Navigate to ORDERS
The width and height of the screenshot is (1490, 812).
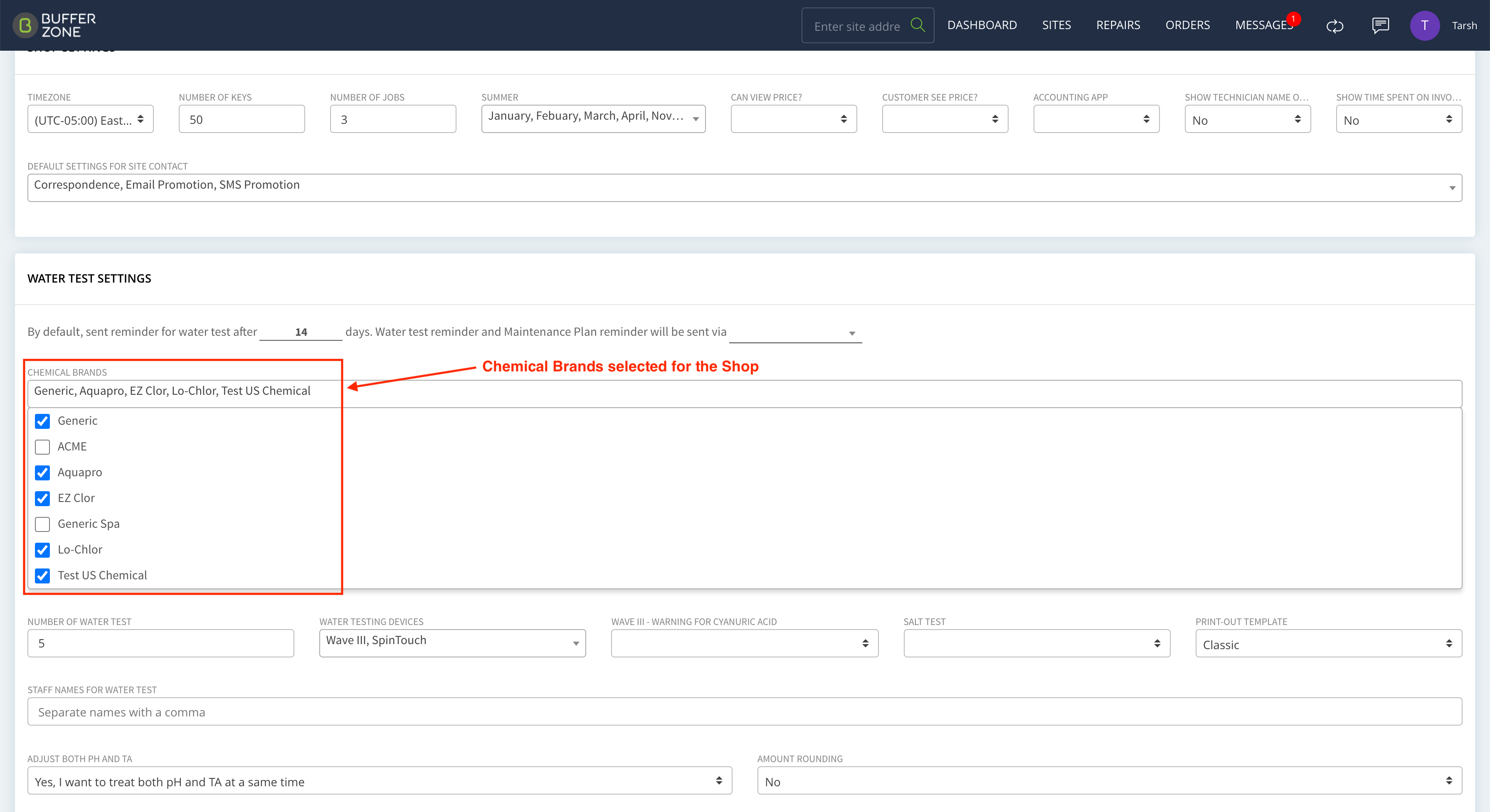tap(1187, 25)
